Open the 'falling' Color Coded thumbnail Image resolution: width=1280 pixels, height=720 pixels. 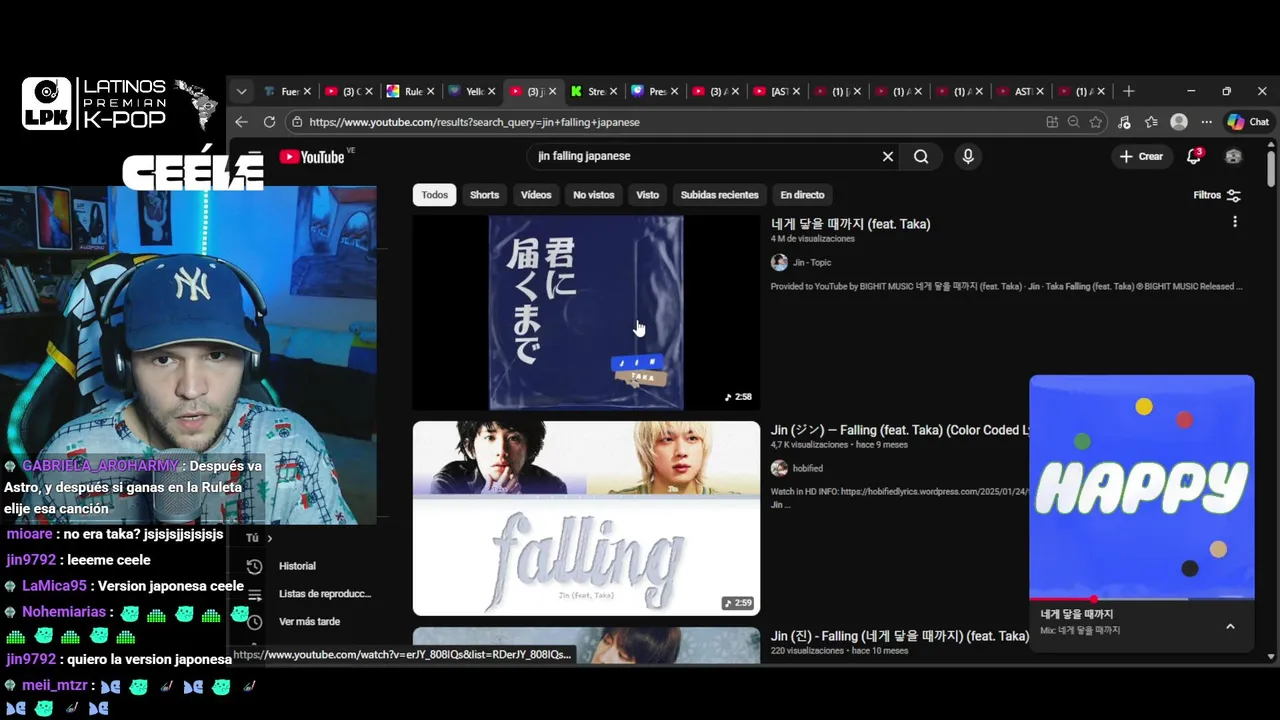tap(586, 518)
